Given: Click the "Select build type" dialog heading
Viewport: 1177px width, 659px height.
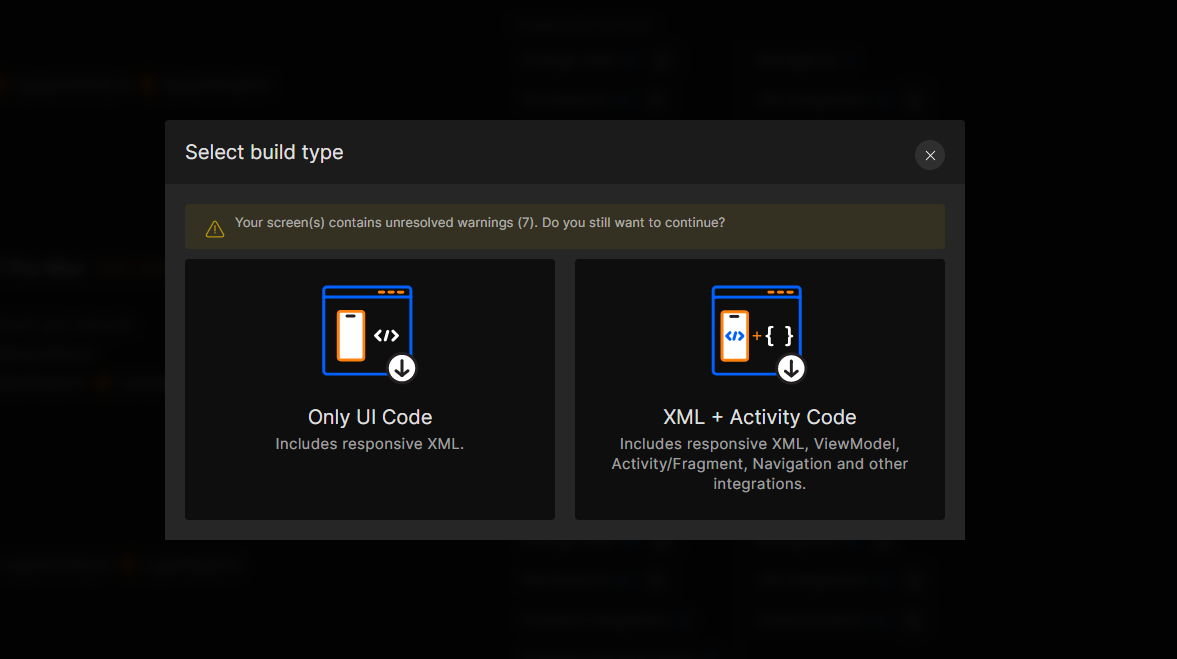Looking at the screenshot, I should [264, 152].
